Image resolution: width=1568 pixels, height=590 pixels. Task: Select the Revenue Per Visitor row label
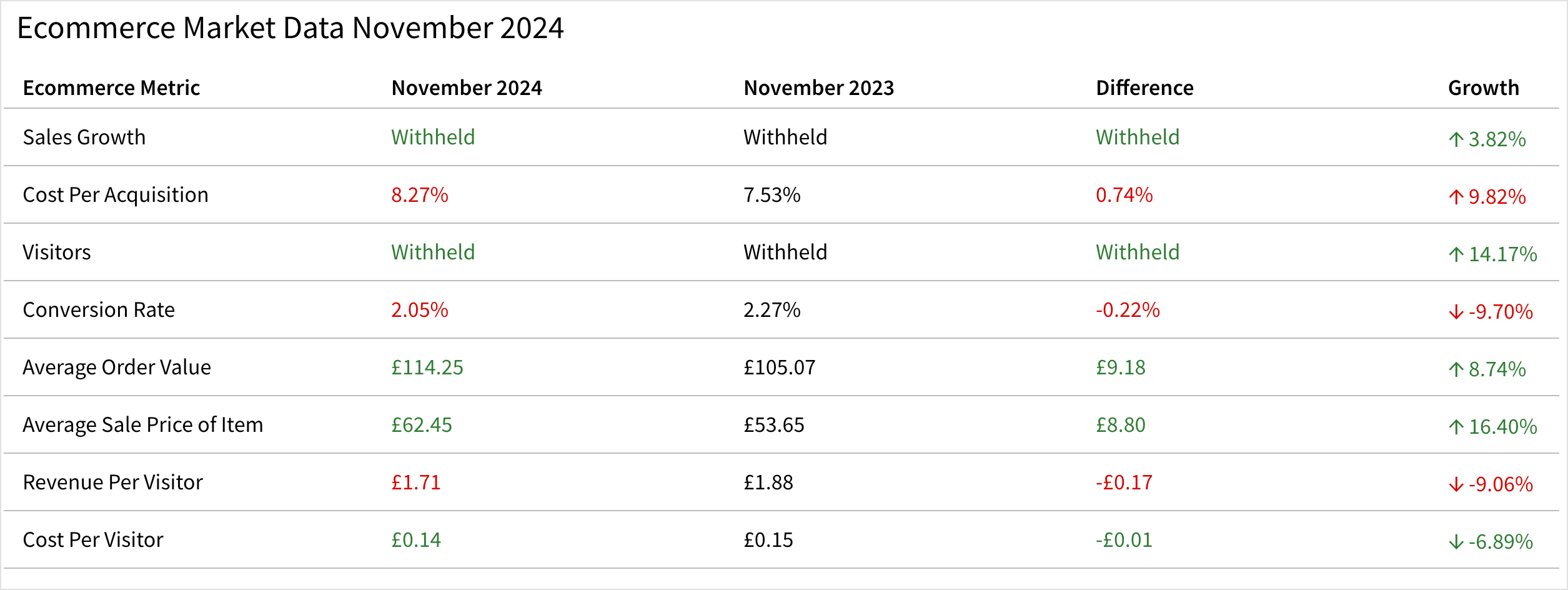coord(113,482)
